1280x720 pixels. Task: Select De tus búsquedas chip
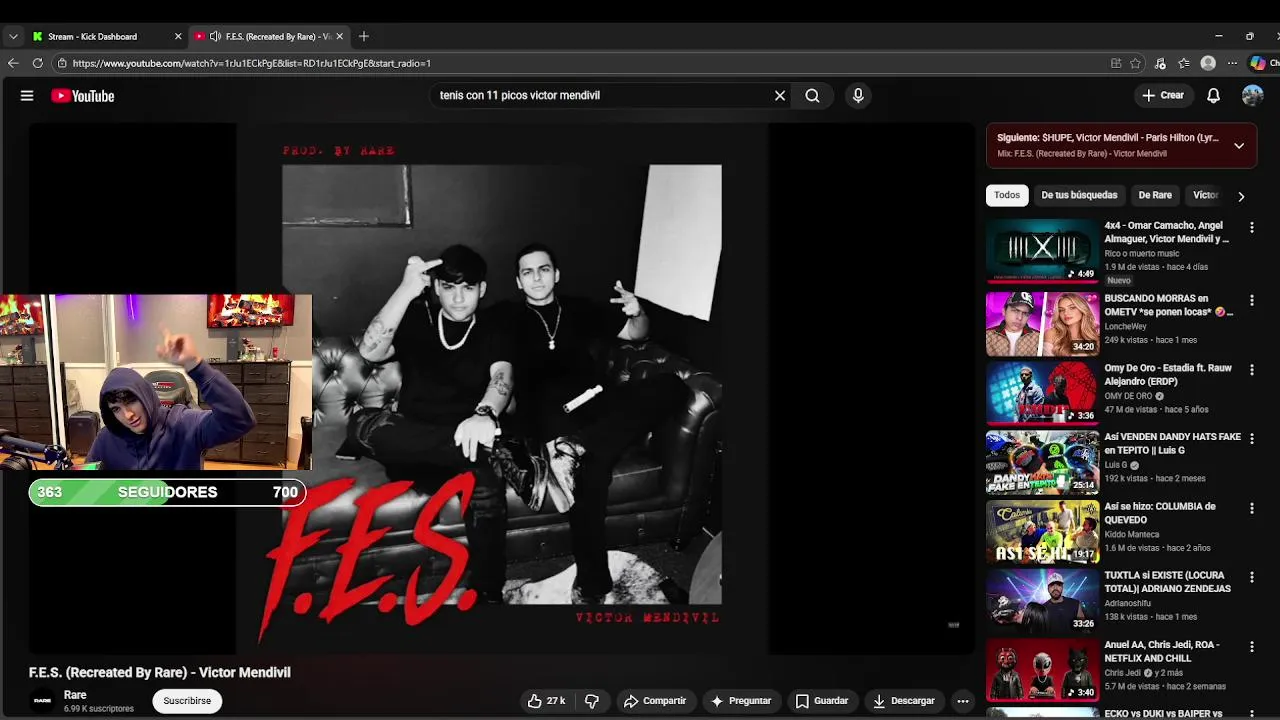tap(1079, 195)
